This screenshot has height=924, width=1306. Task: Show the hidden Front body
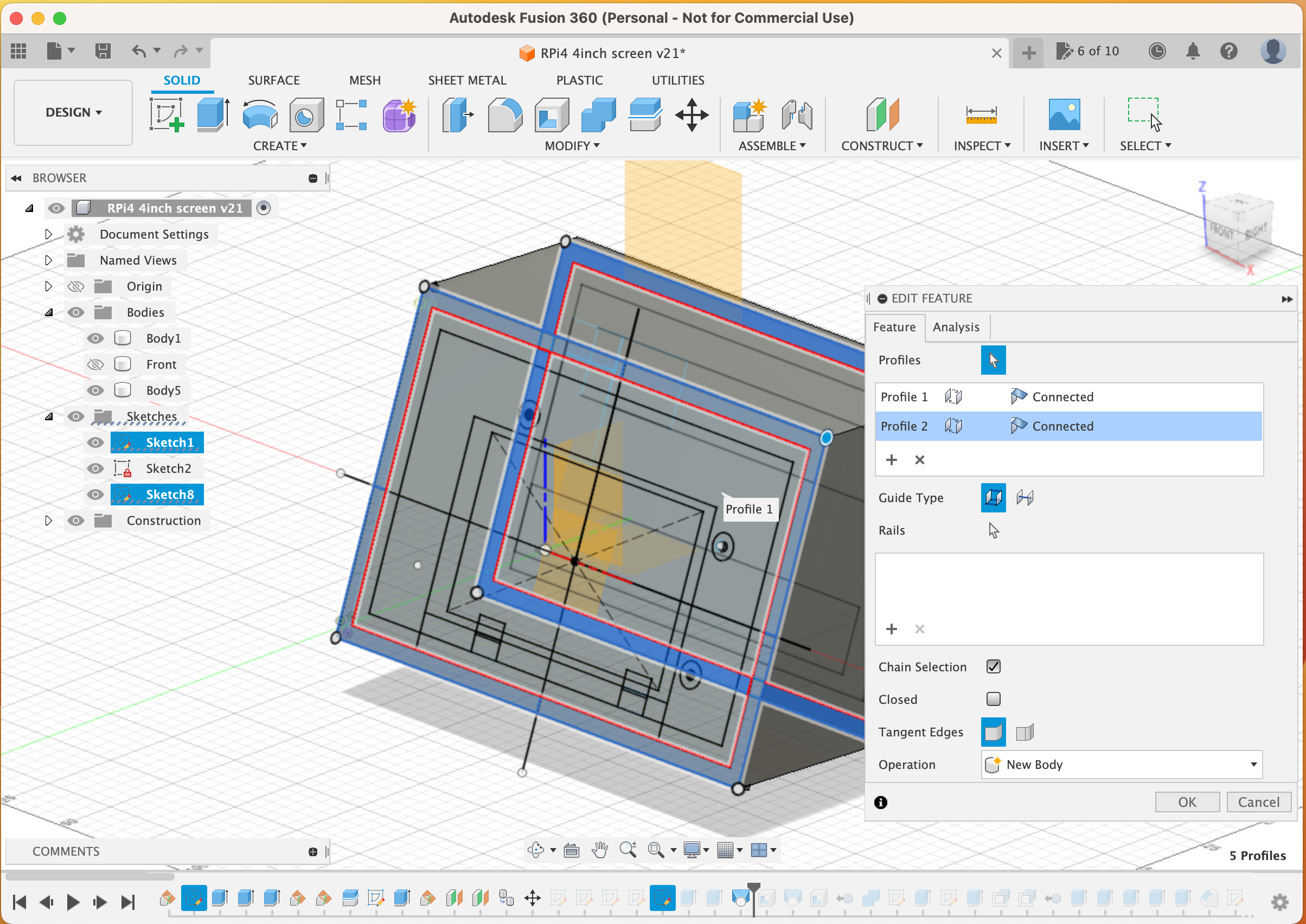95,365
